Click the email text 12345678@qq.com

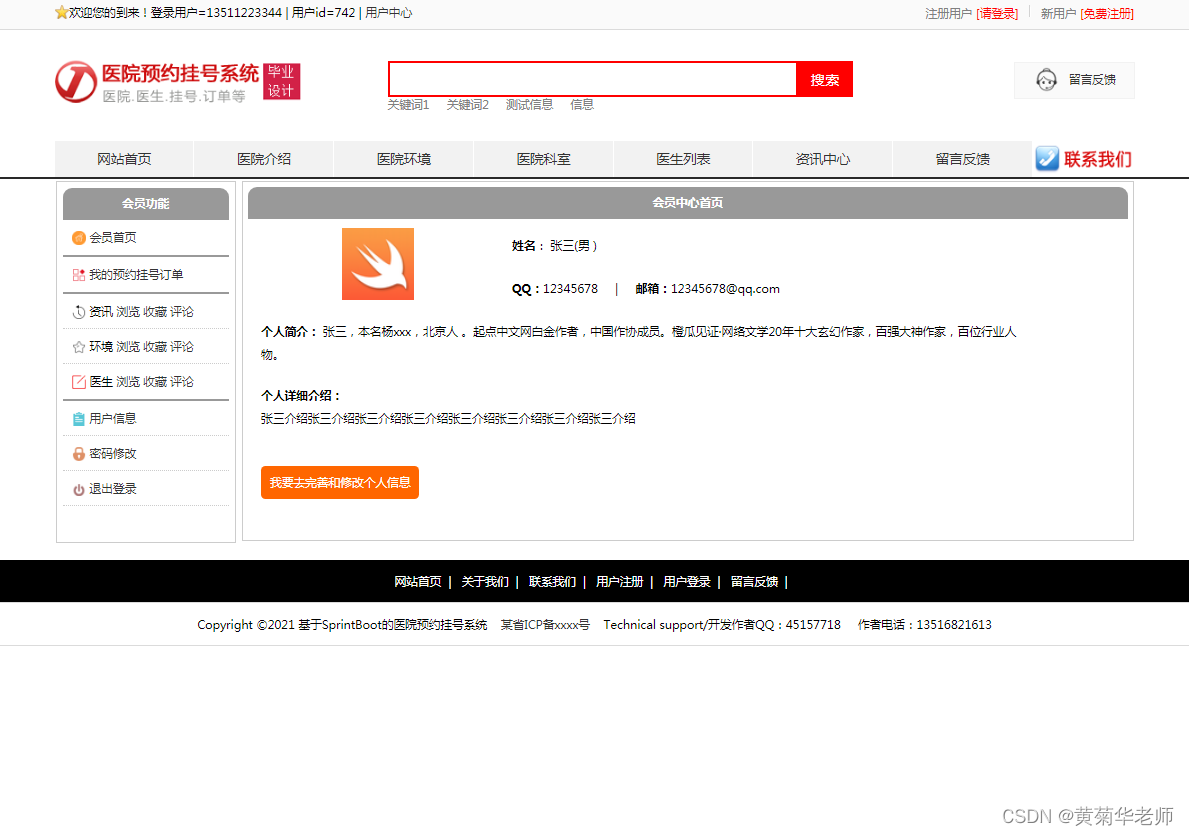(x=725, y=289)
